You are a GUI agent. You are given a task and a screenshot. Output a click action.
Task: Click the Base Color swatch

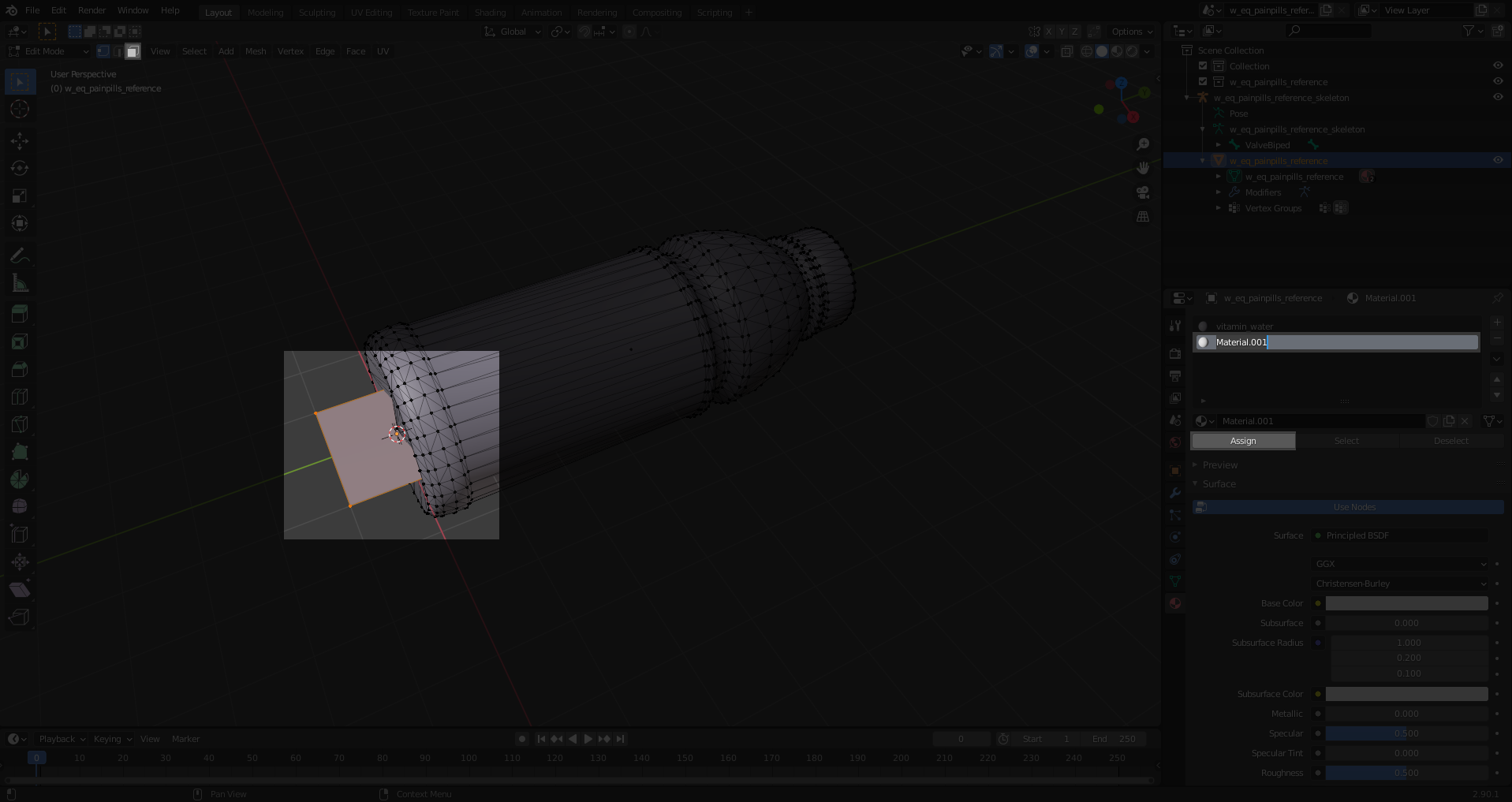point(1406,603)
